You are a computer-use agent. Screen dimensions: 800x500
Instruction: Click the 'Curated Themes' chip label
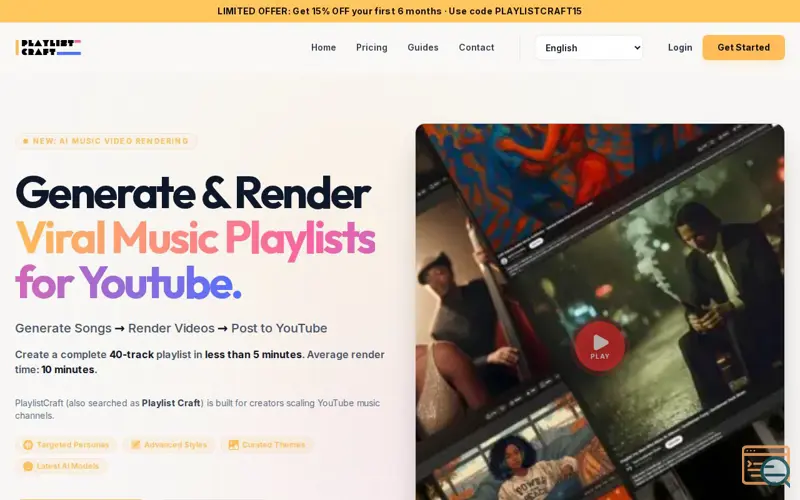(273, 445)
